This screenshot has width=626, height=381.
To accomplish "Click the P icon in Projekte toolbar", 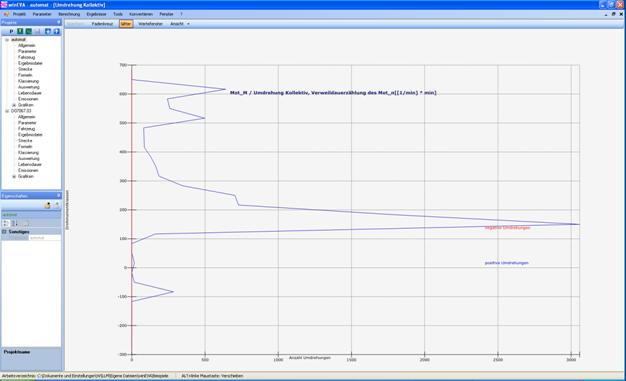I will coord(11,31).
